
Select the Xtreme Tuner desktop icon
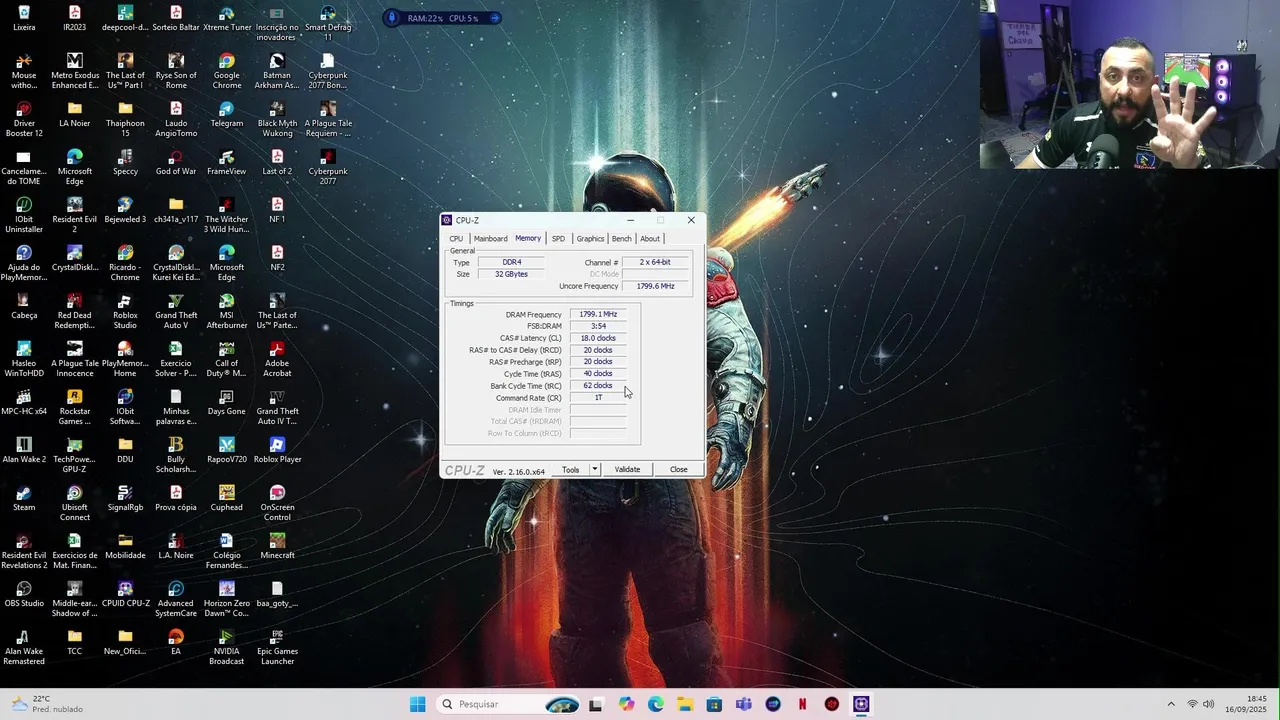(227, 19)
